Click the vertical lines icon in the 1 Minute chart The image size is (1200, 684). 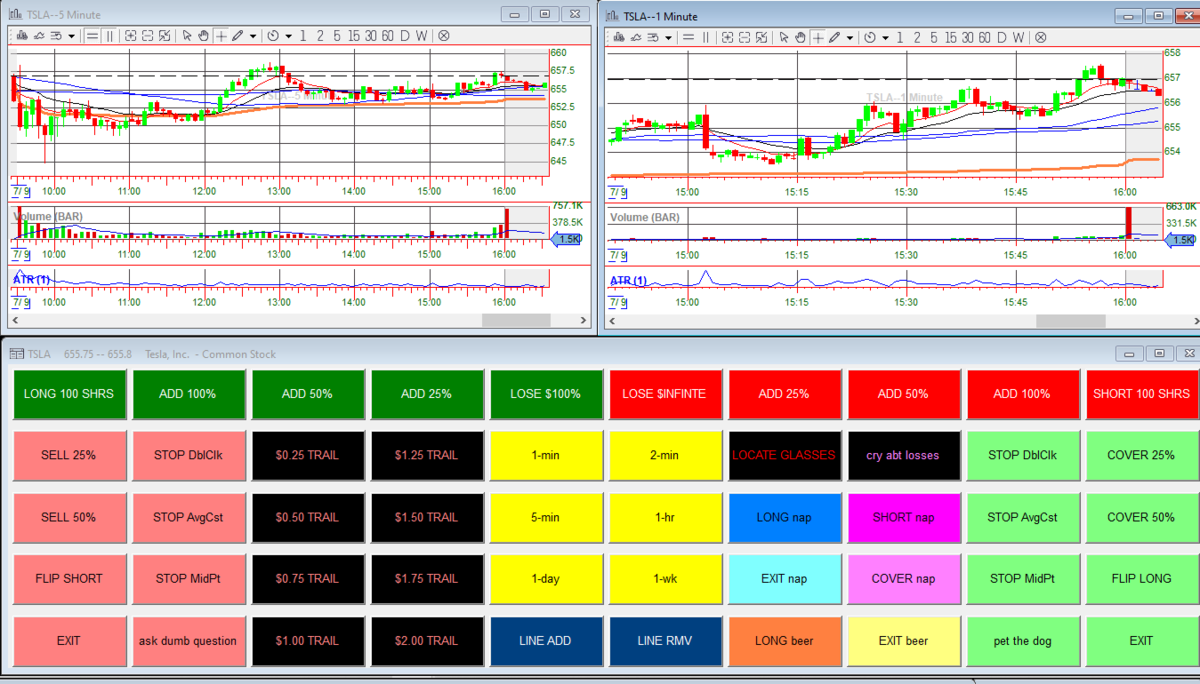pos(705,37)
